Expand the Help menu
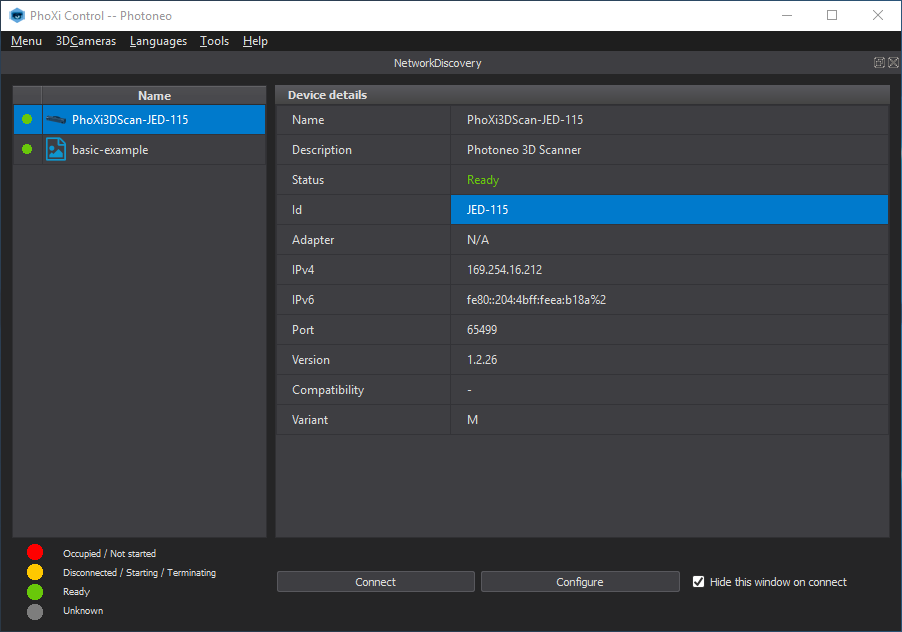This screenshot has width=902, height=632. [255, 41]
